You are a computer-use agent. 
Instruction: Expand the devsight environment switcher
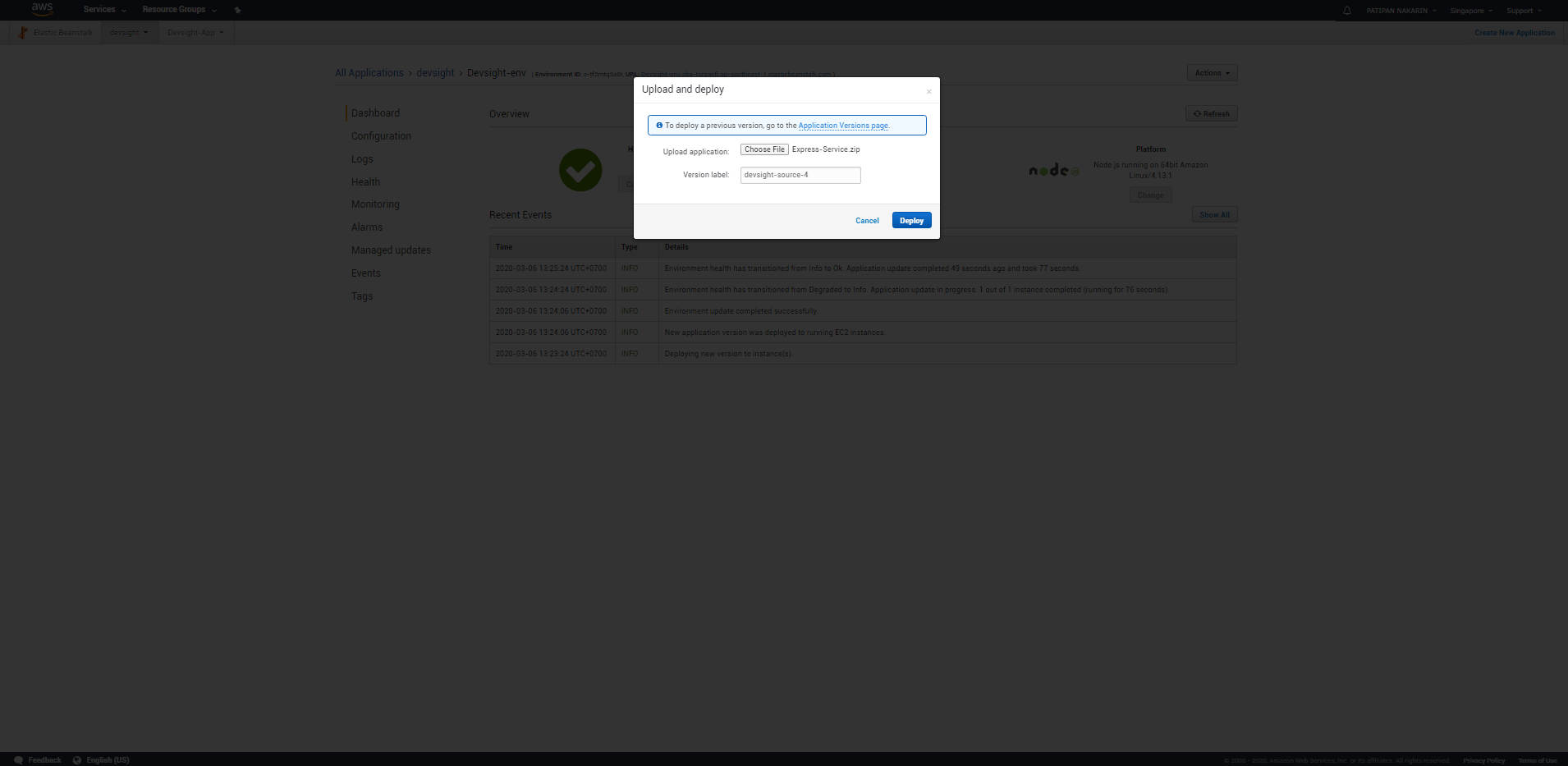(128, 32)
